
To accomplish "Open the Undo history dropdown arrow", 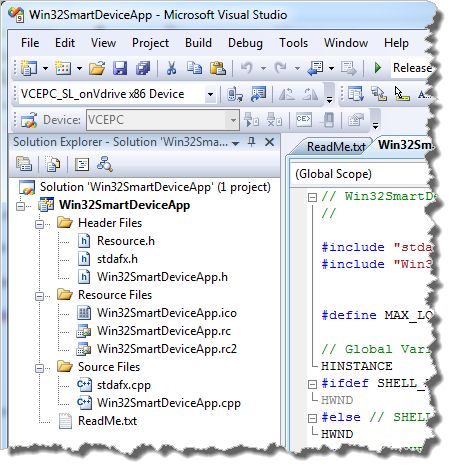I will tap(263, 69).
